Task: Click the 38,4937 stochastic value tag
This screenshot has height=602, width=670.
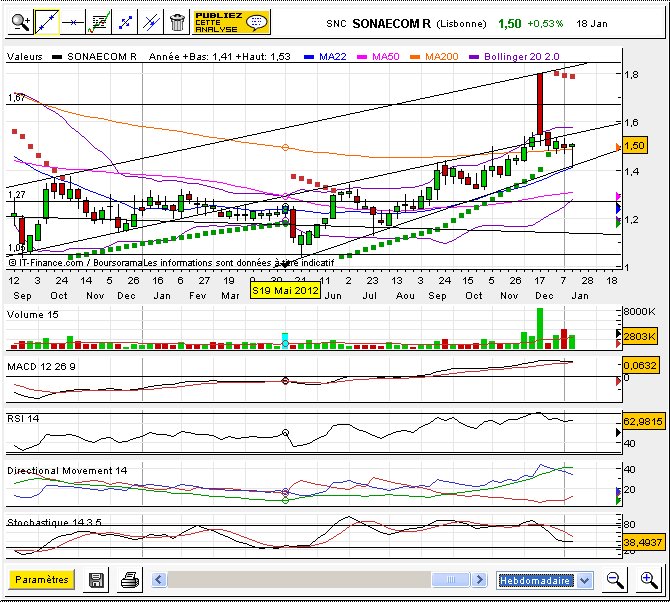Action: click(x=643, y=543)
